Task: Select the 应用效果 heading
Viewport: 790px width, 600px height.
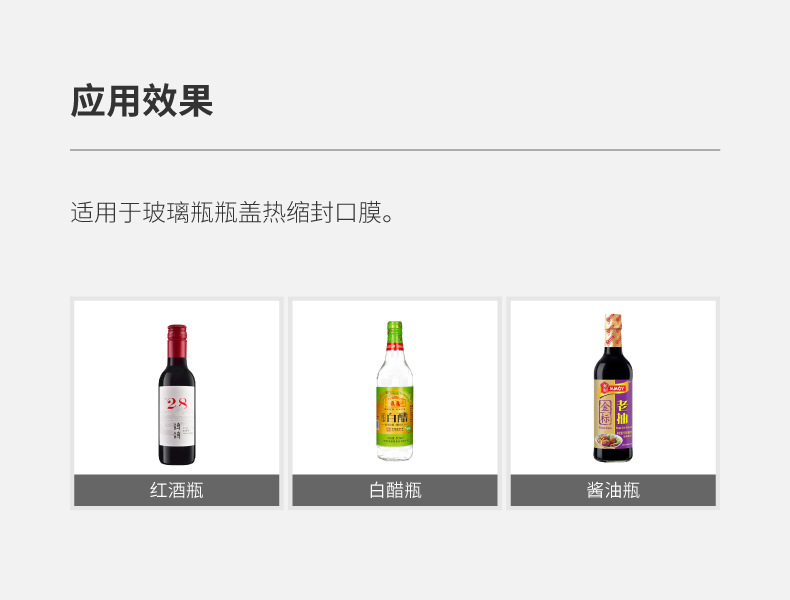Action: click(x=142, y=101)
